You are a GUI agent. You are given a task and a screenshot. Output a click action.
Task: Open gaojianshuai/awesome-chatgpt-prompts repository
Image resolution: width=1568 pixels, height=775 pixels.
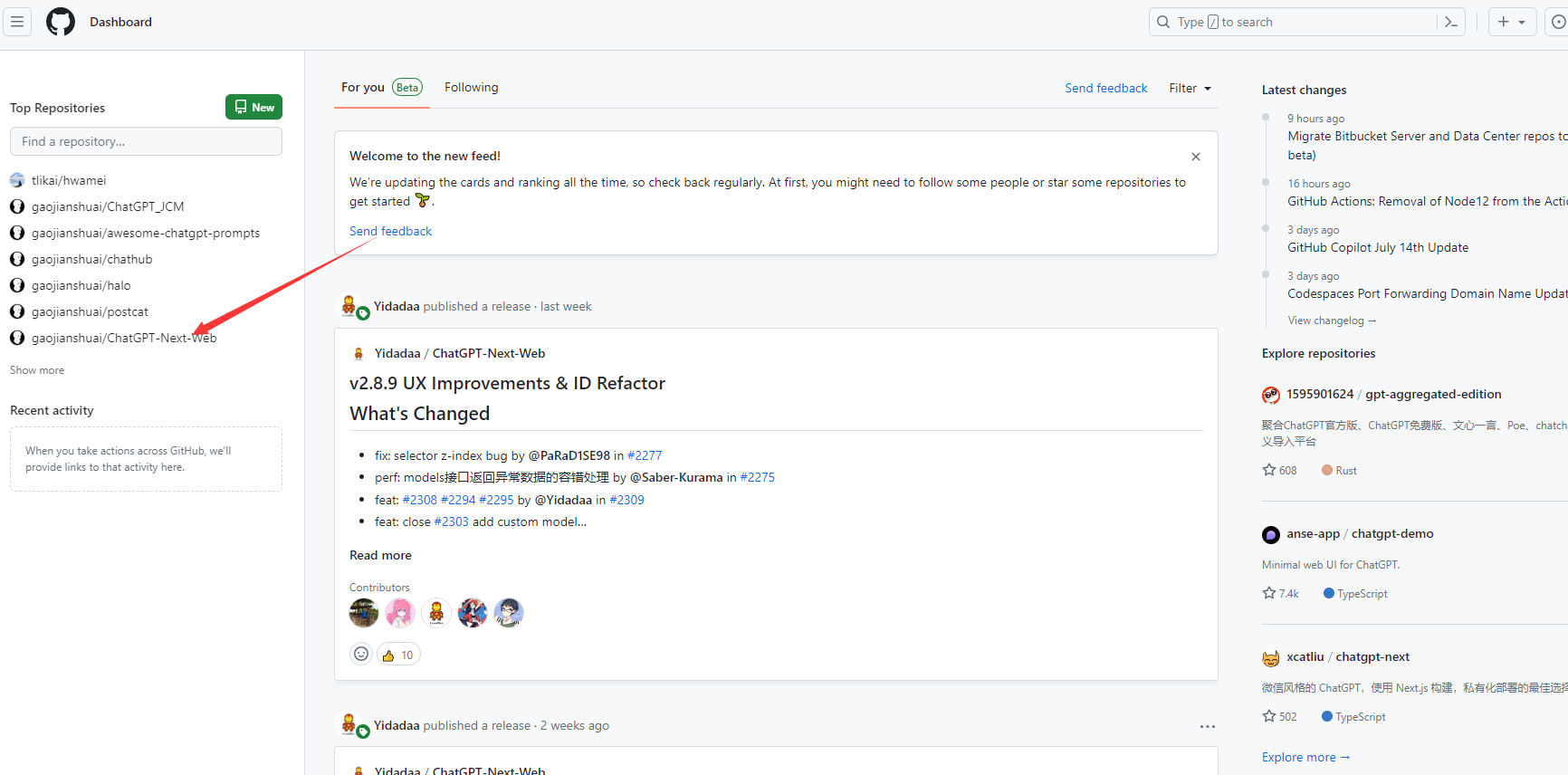[146, 233]
